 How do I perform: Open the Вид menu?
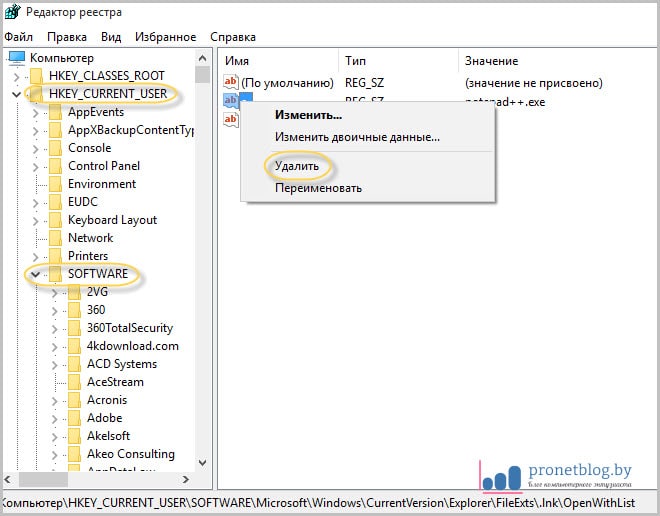click(x=111, y=37)
